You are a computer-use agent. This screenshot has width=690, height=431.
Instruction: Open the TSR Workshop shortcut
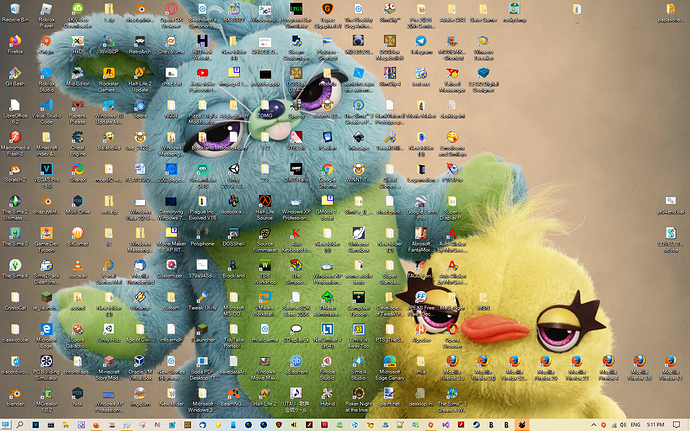(264, 273)
